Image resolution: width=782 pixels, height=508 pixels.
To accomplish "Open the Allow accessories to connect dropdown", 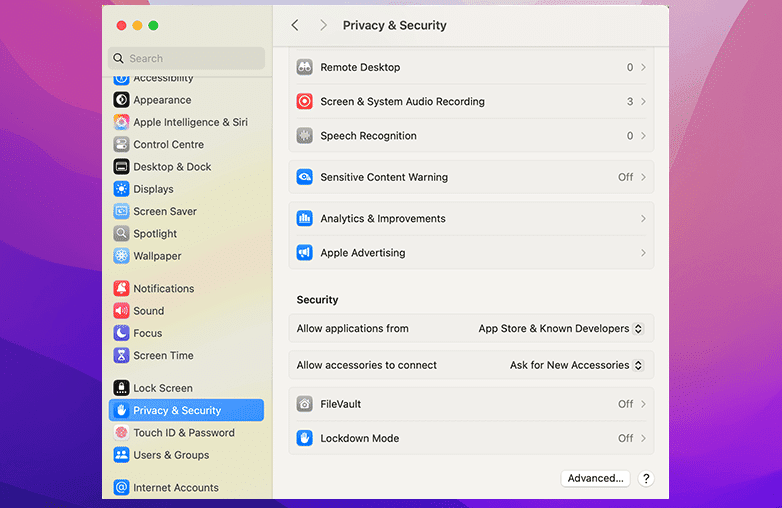I will pyautogui.click(x=577, y=365).
